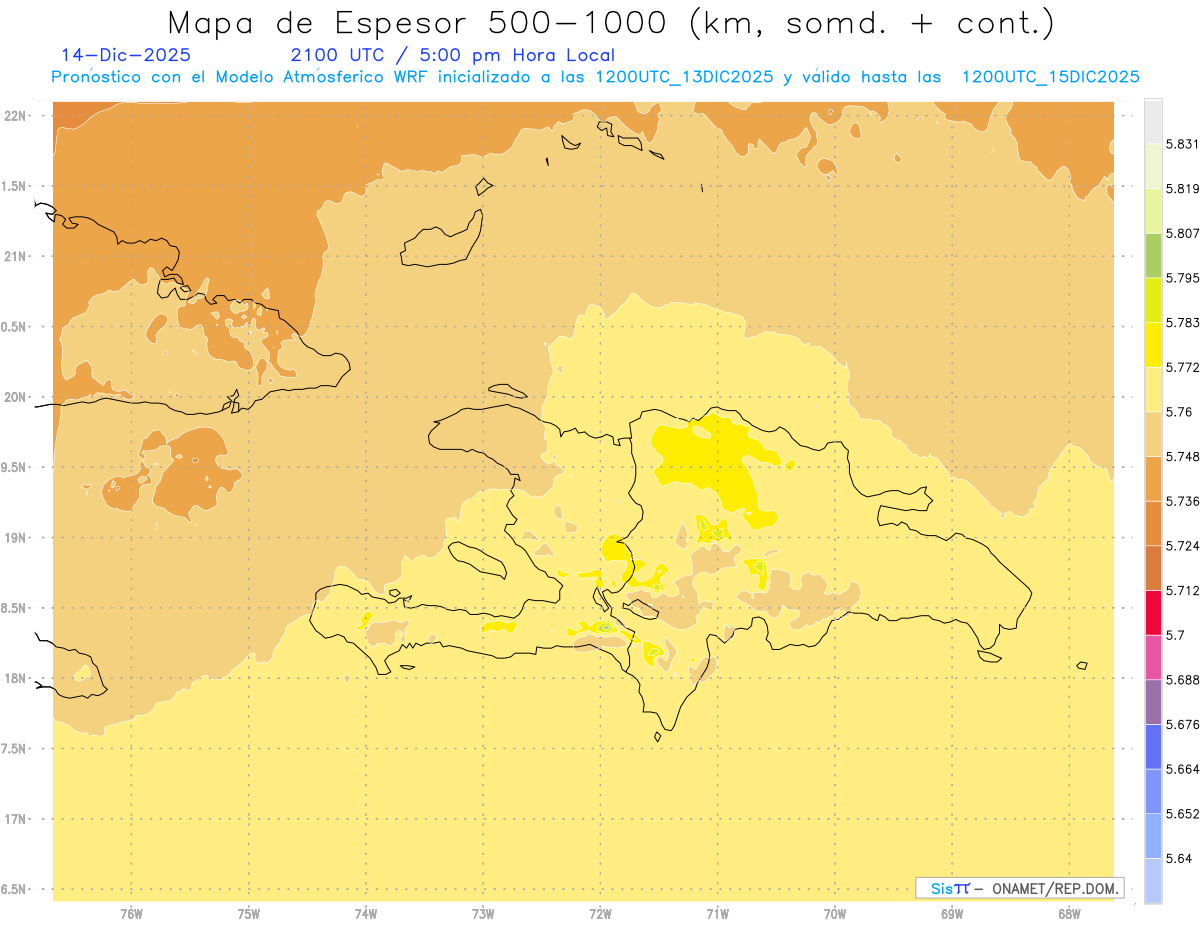Click the latitude axis label 20N
This screenshot has width=1200, height=927.
[15, 397]
